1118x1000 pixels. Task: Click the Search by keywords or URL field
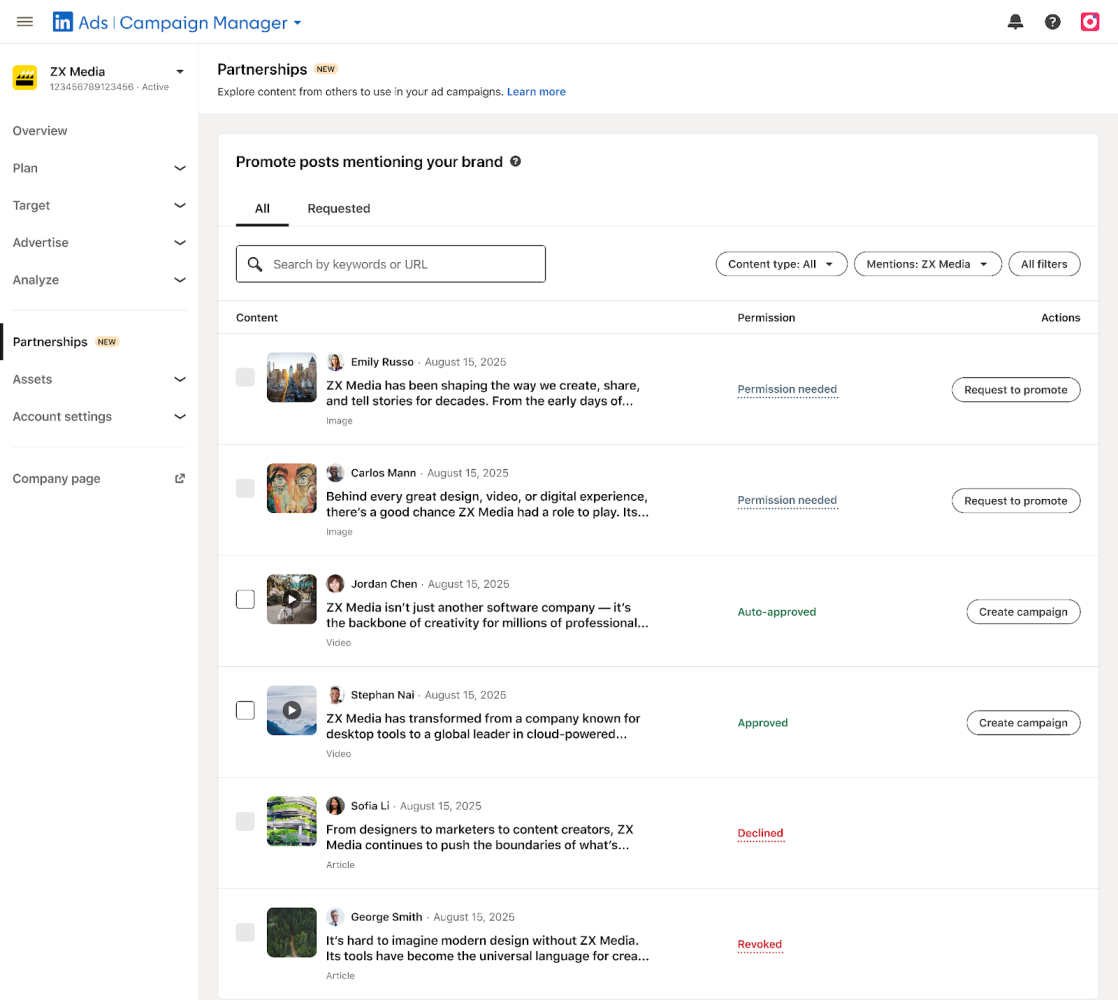click(400, 264)
